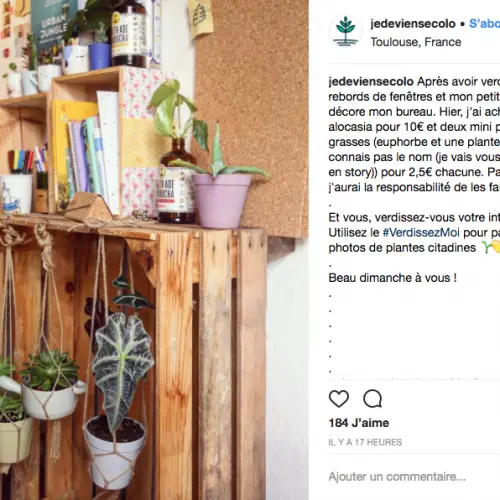Open the jedeviensecolo profile avatar
Viewport: 500px width, 500px height.
345,32
